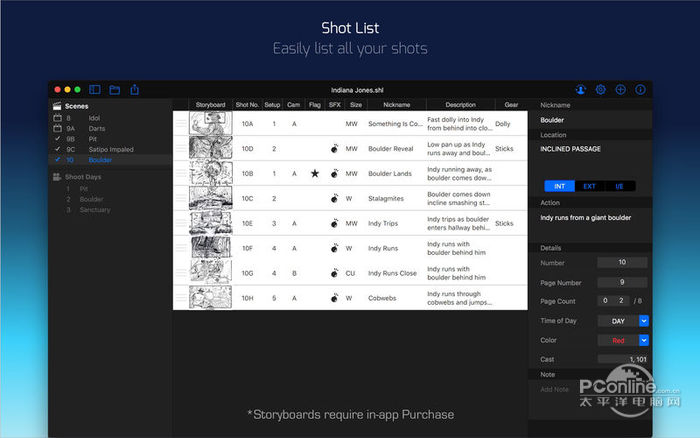Open storyboard thumbnail of shot 10G
Image resolution: width=700 pixels, height=438 pixels.
tap(211, 272)
